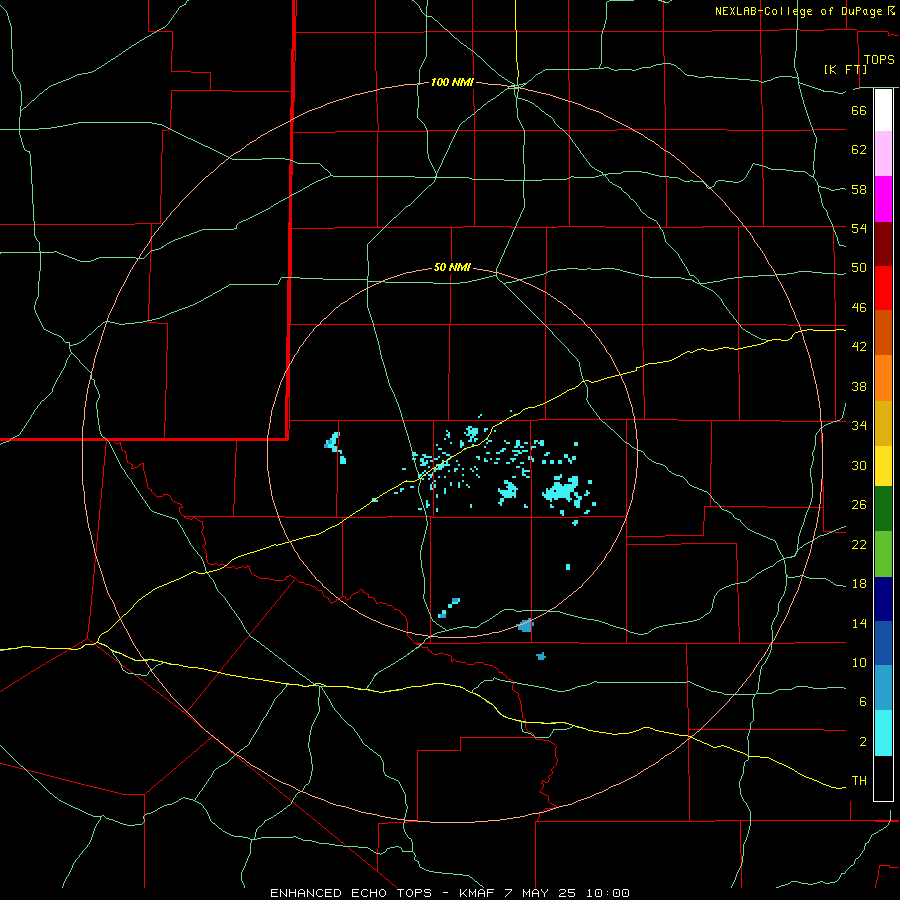The height and width of the screenshot is (900, 900).
Task: Click the legend value "14"
Action: pos(859,623)
